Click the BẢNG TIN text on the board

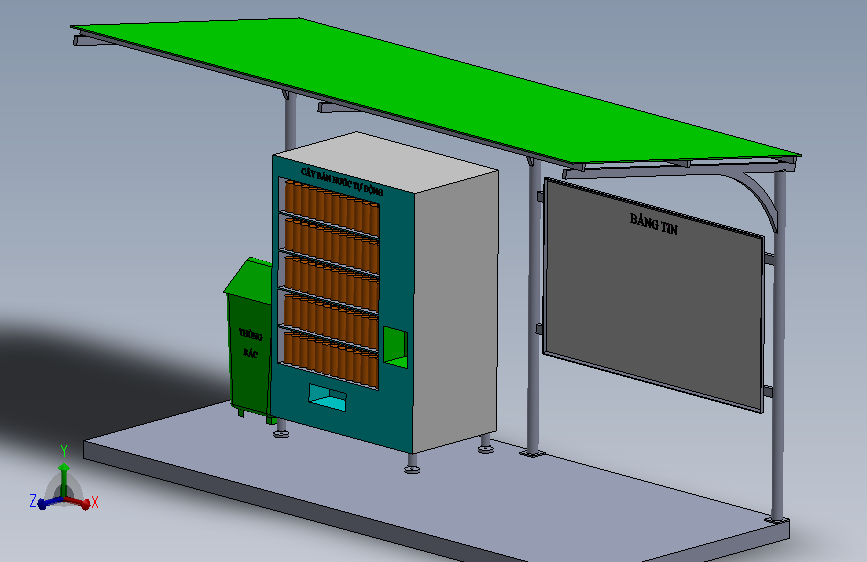tap(654, 223)
